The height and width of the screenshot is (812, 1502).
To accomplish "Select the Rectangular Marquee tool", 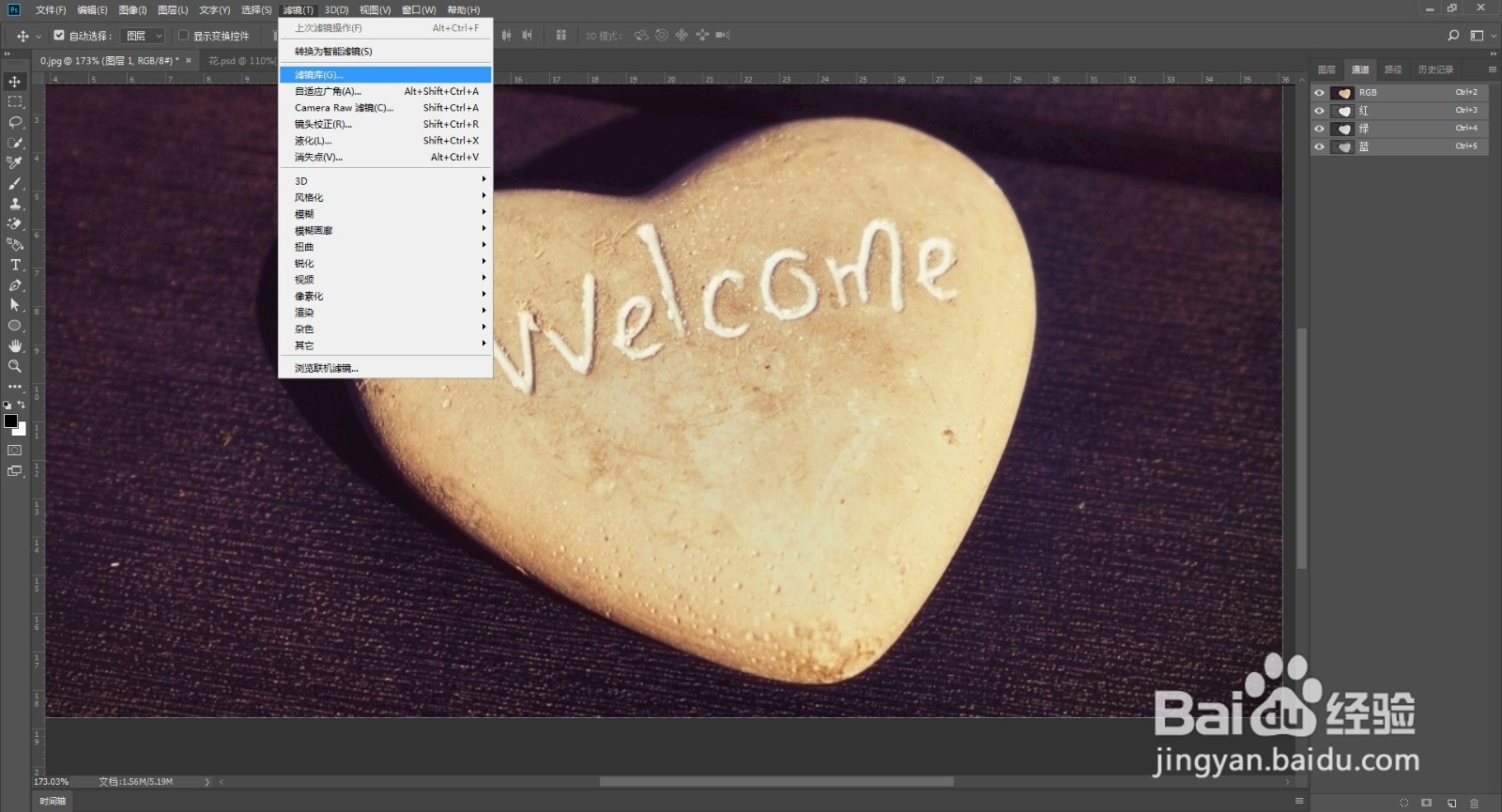I will click(15, 101).
